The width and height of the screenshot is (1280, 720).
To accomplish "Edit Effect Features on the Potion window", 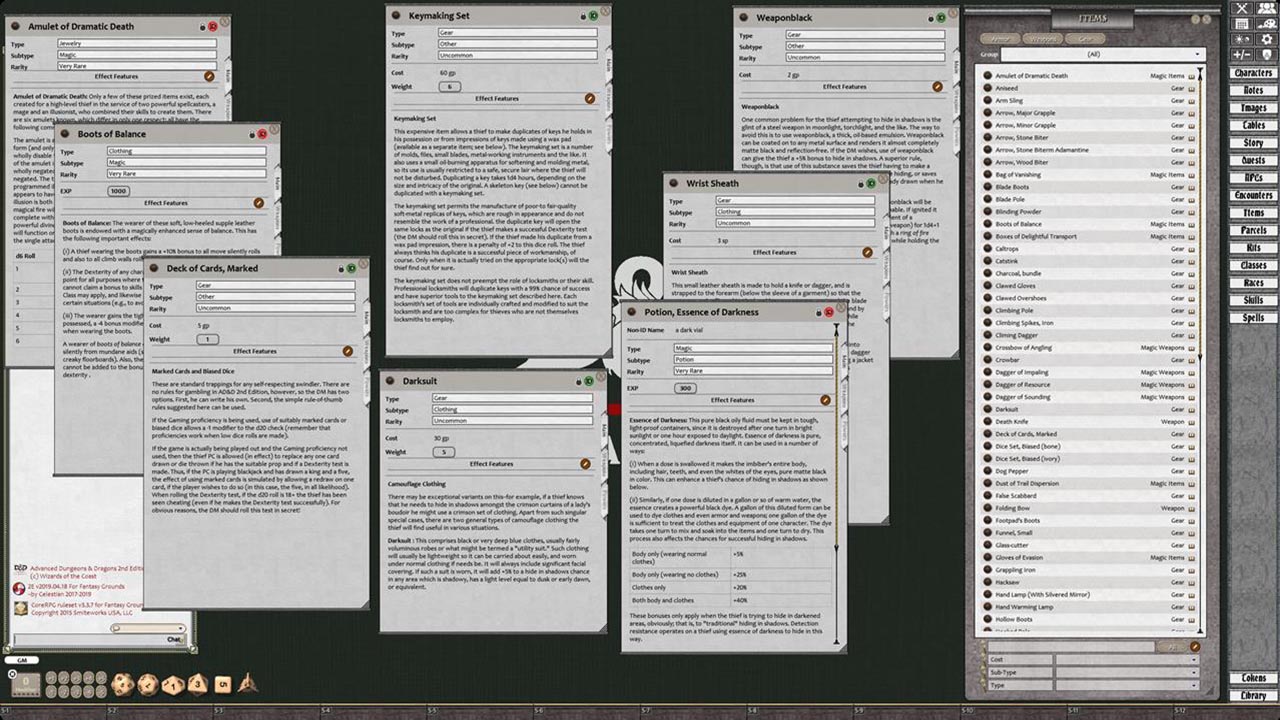I will click(x=825, y=398).
